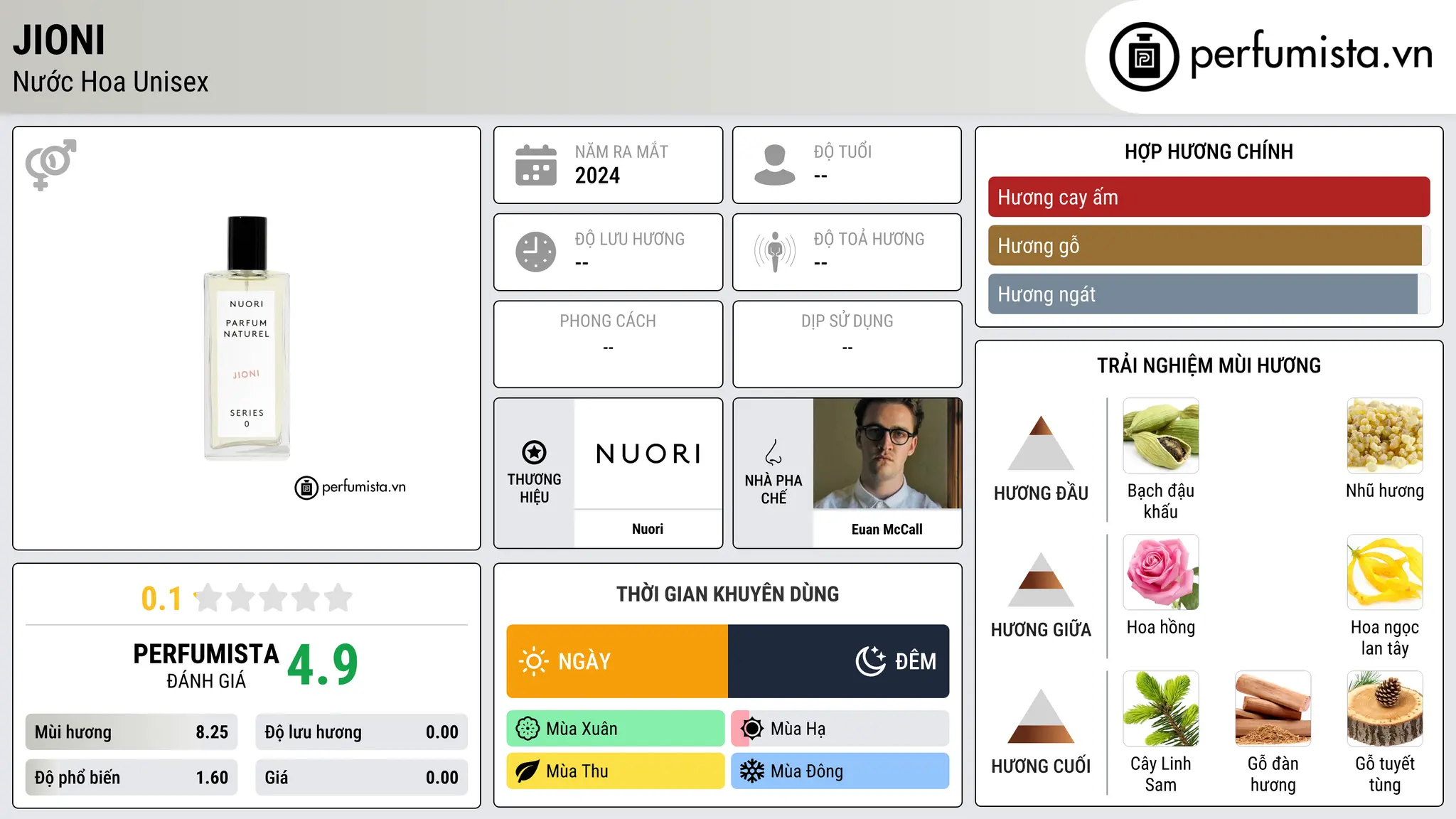Click the nose icon above Nhà pha chế
The height and width of the screenshot is (819, 1456).
tap(773, 452)
